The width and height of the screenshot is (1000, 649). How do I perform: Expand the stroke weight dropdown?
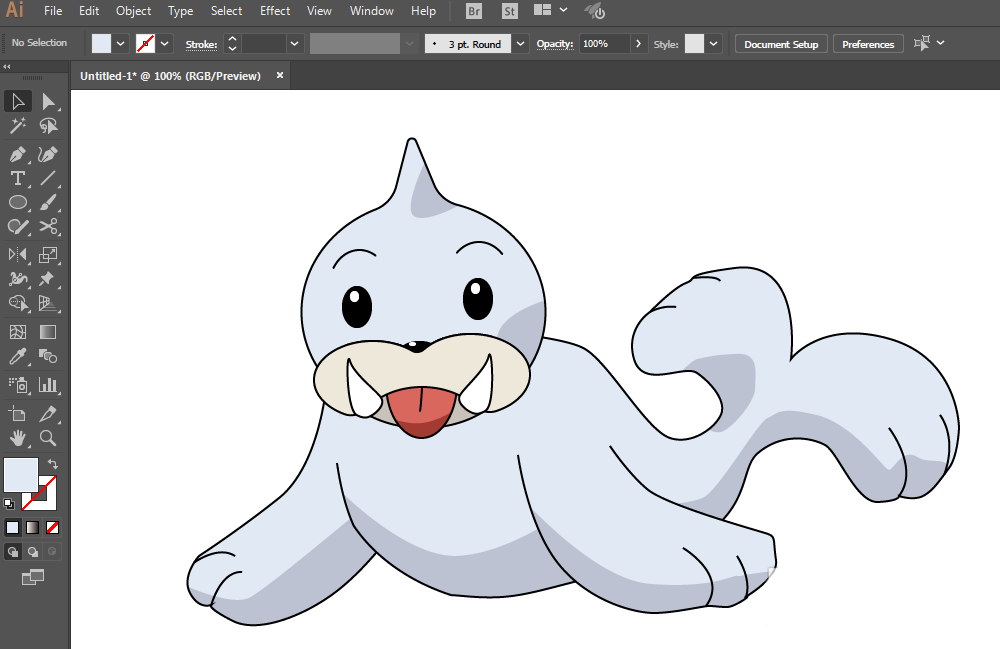[x=294, y=44]
